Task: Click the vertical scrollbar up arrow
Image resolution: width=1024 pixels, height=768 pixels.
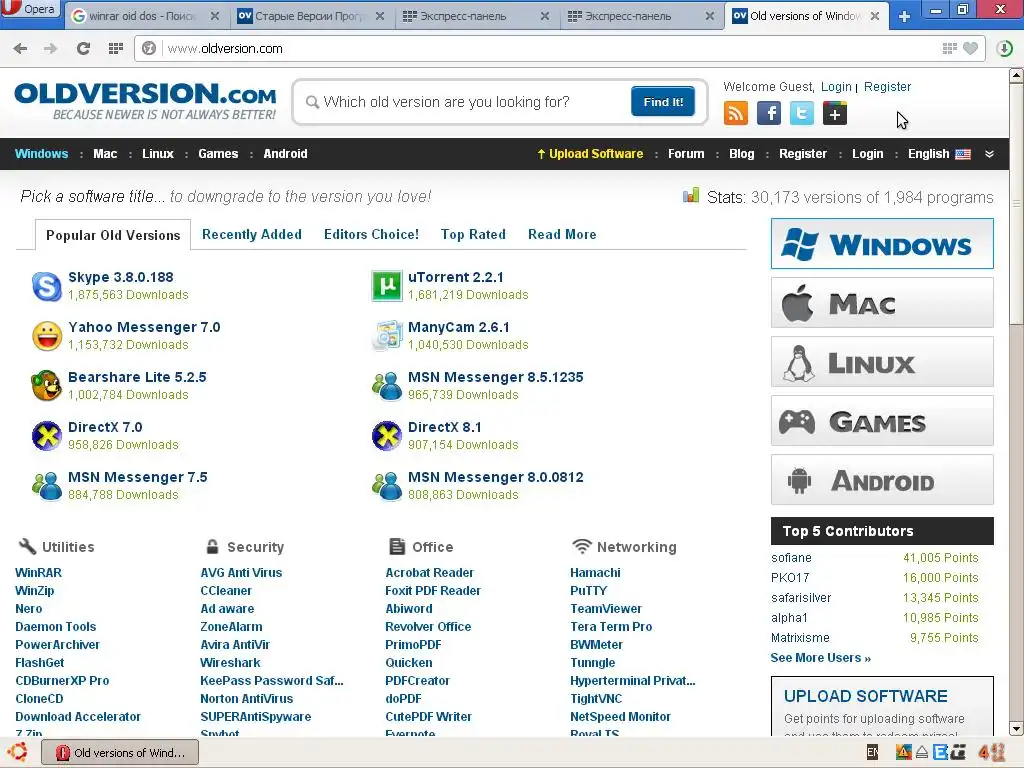Action: (x=1016, y=76)
